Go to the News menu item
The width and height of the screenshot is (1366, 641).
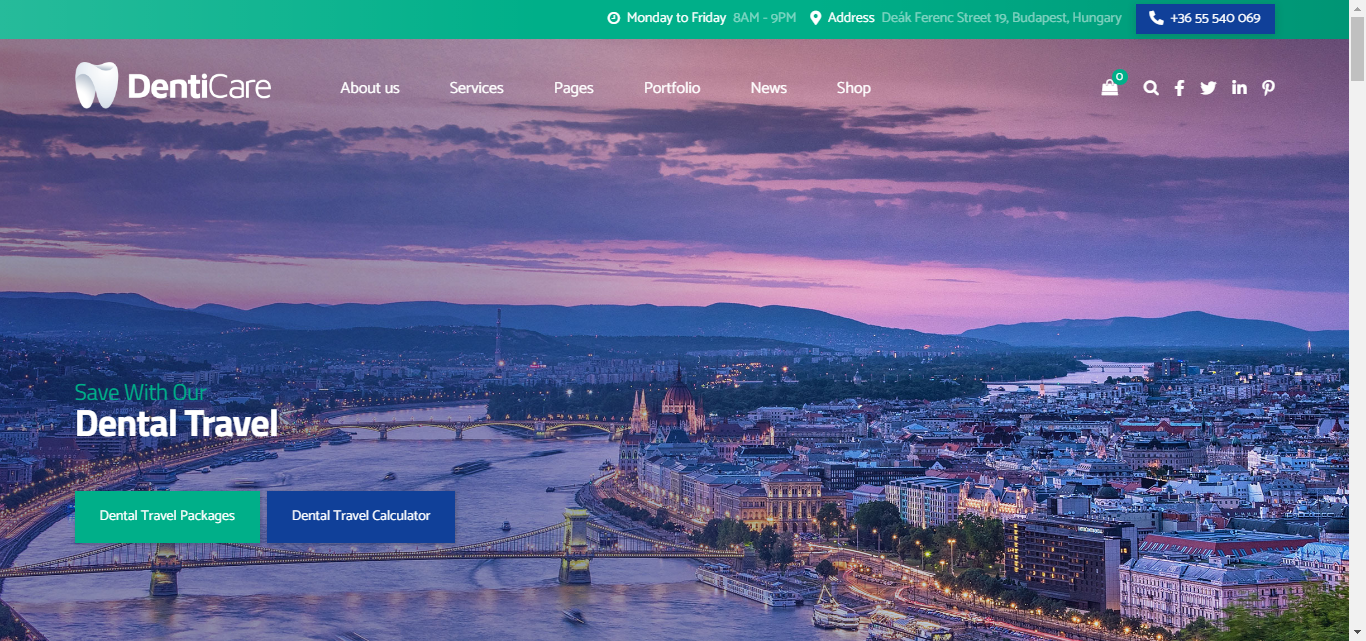click(x=768, y=88)
